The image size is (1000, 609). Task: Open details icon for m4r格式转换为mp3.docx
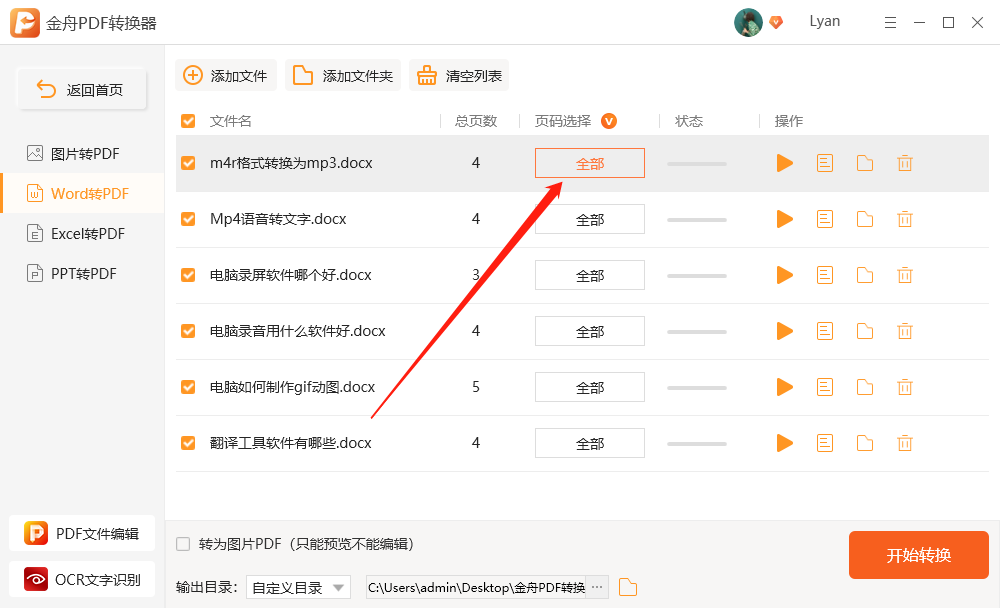825,163
